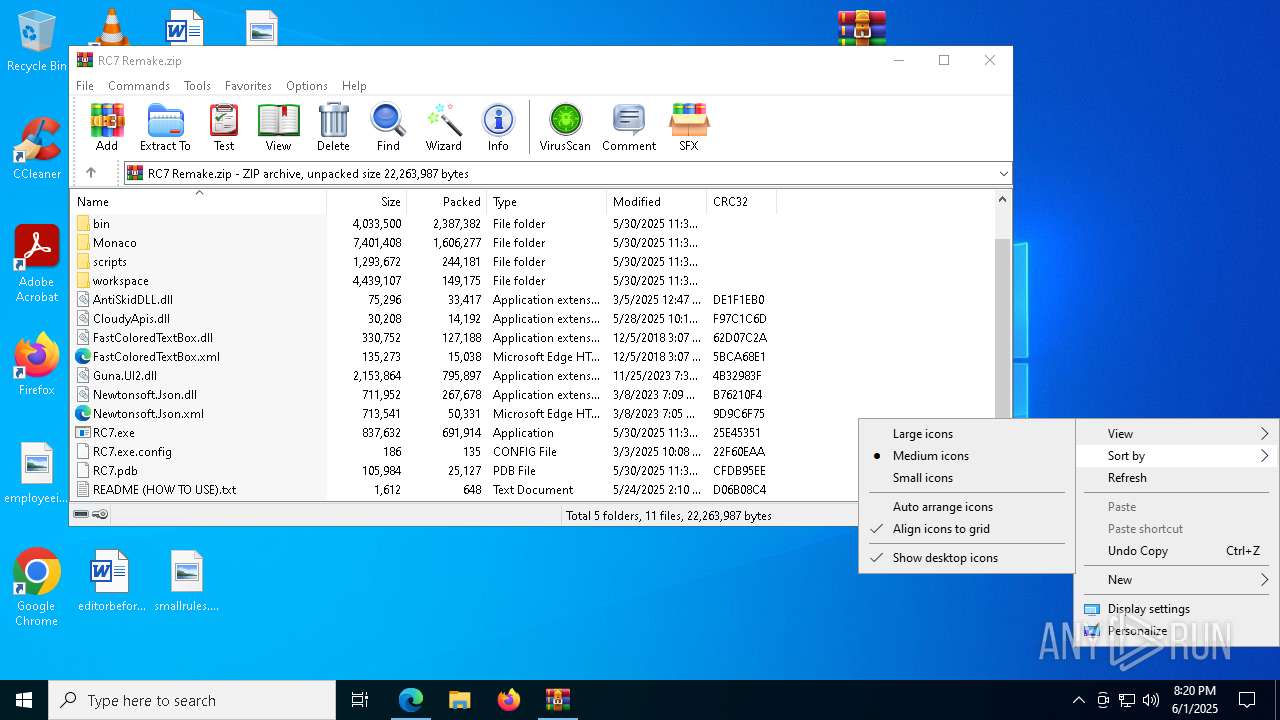Sort by Type column header

pyautogui.click(x=546, y=202)
